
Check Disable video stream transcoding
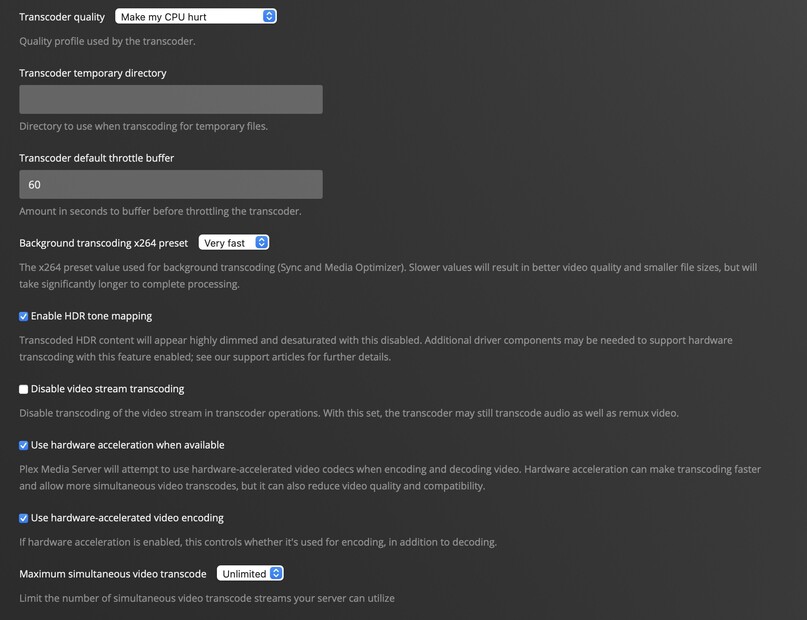click(24, 389)
